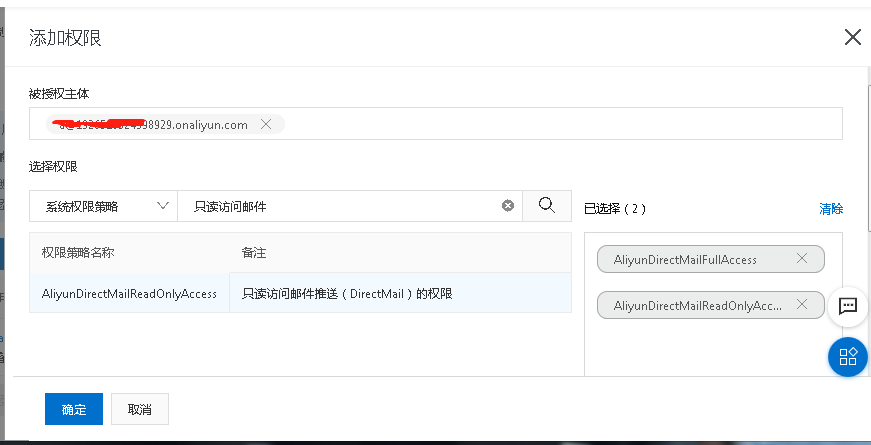Expand the 系统权限策略 dropdown
The image size is (871, 445).
point(103,206)
